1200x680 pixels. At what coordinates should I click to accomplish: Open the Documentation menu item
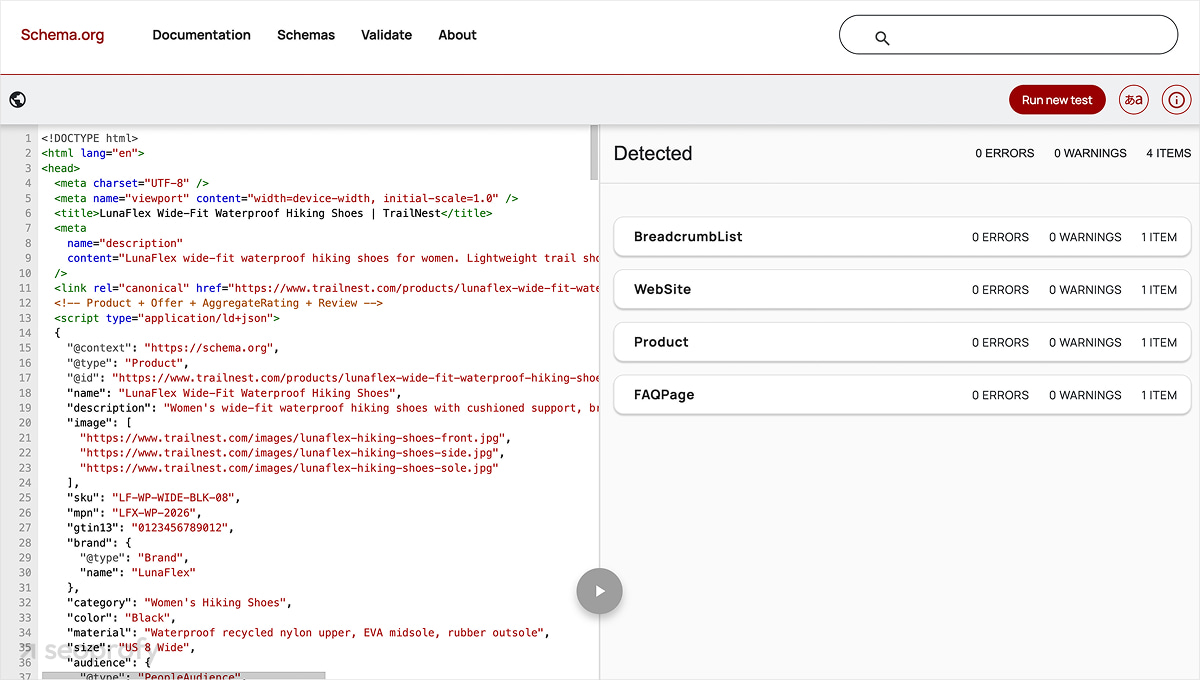coord(201,35)
